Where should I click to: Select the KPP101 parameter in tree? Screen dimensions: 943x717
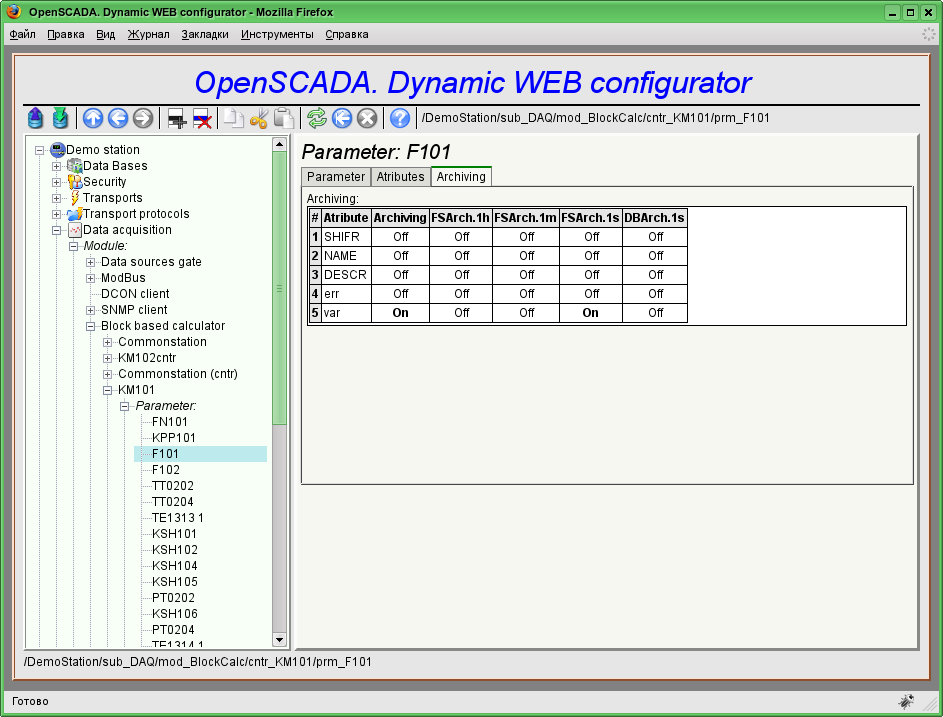point(174,438)
